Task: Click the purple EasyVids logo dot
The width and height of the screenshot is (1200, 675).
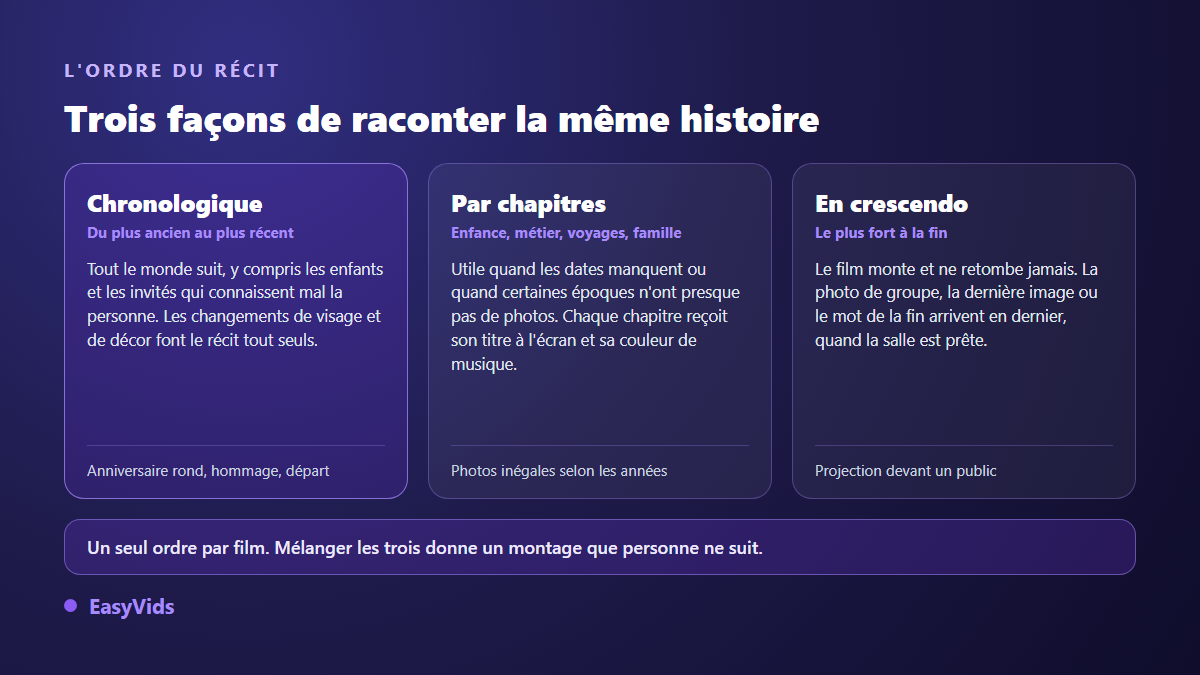Action: 71,606
